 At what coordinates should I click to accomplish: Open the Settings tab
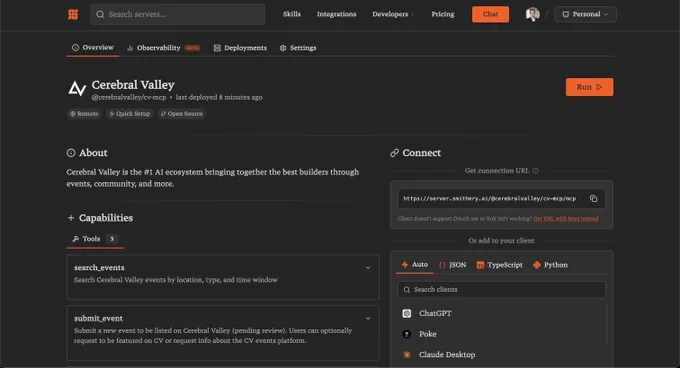click(x=298, y=48)
